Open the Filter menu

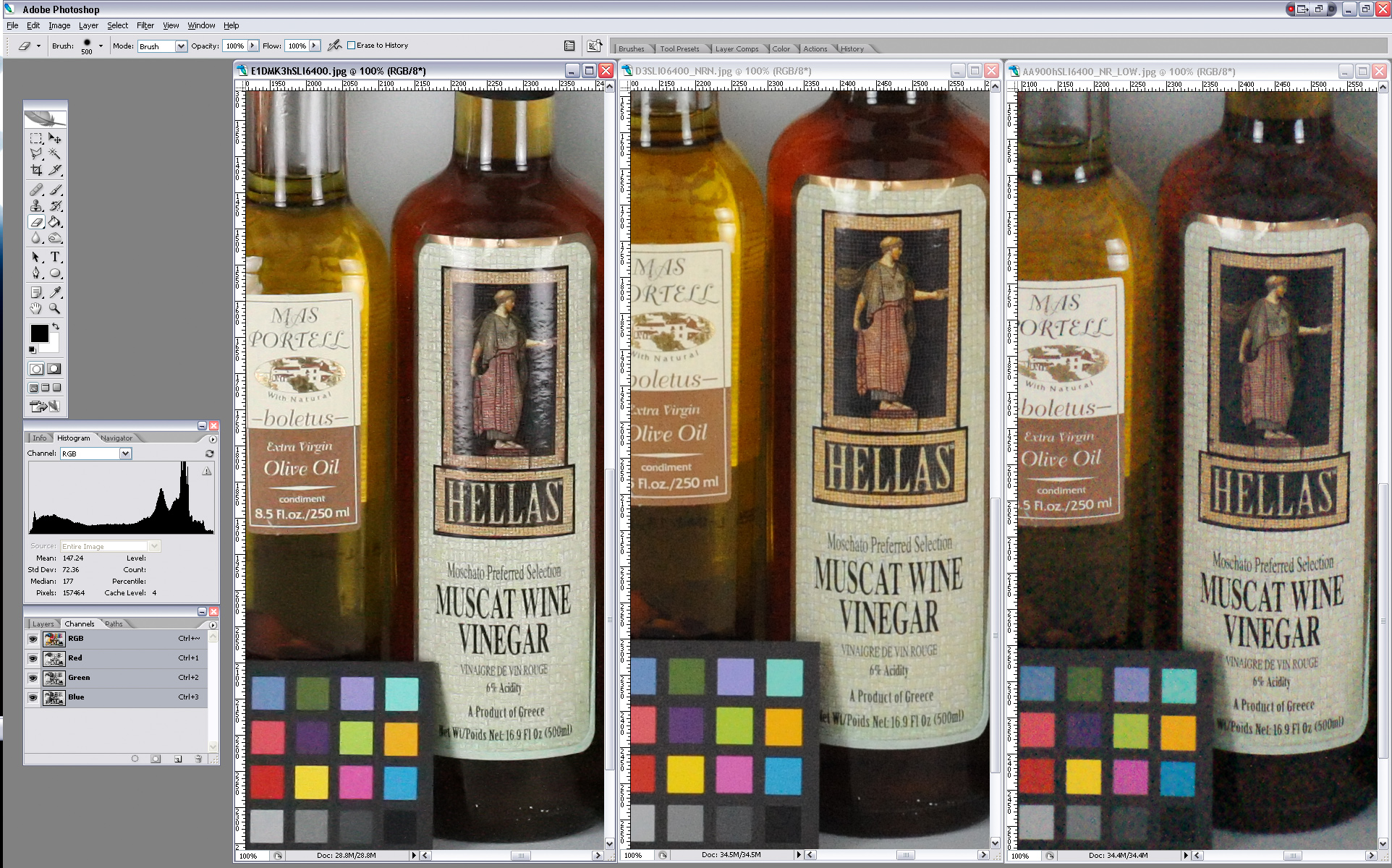tap(145, 25)
